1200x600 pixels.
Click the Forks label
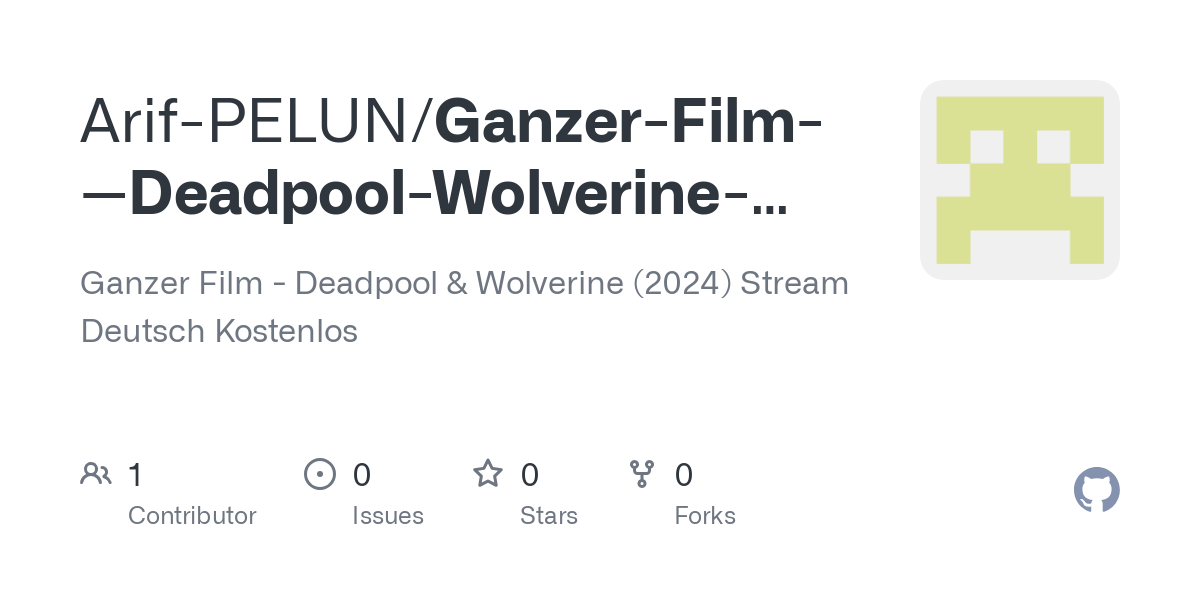(x=705, y=516)
